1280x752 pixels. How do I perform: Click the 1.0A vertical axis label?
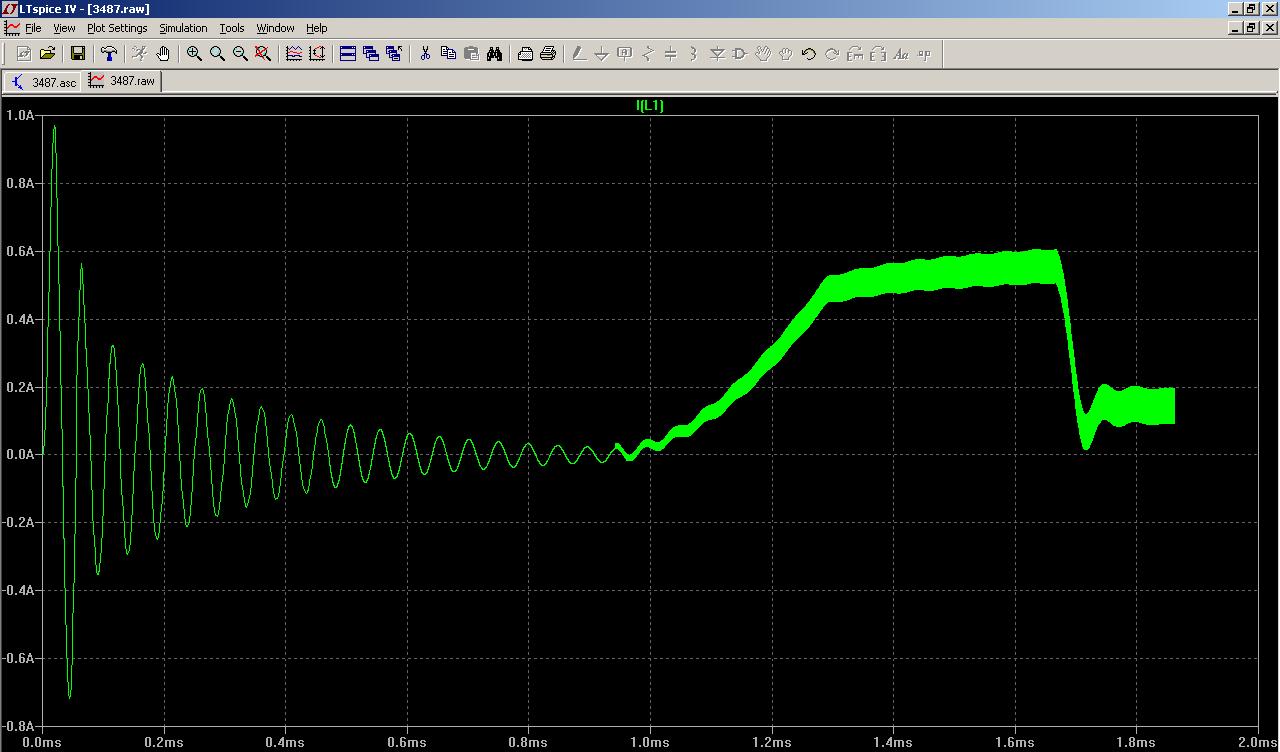pyautogui.click(x=20, y=116)
